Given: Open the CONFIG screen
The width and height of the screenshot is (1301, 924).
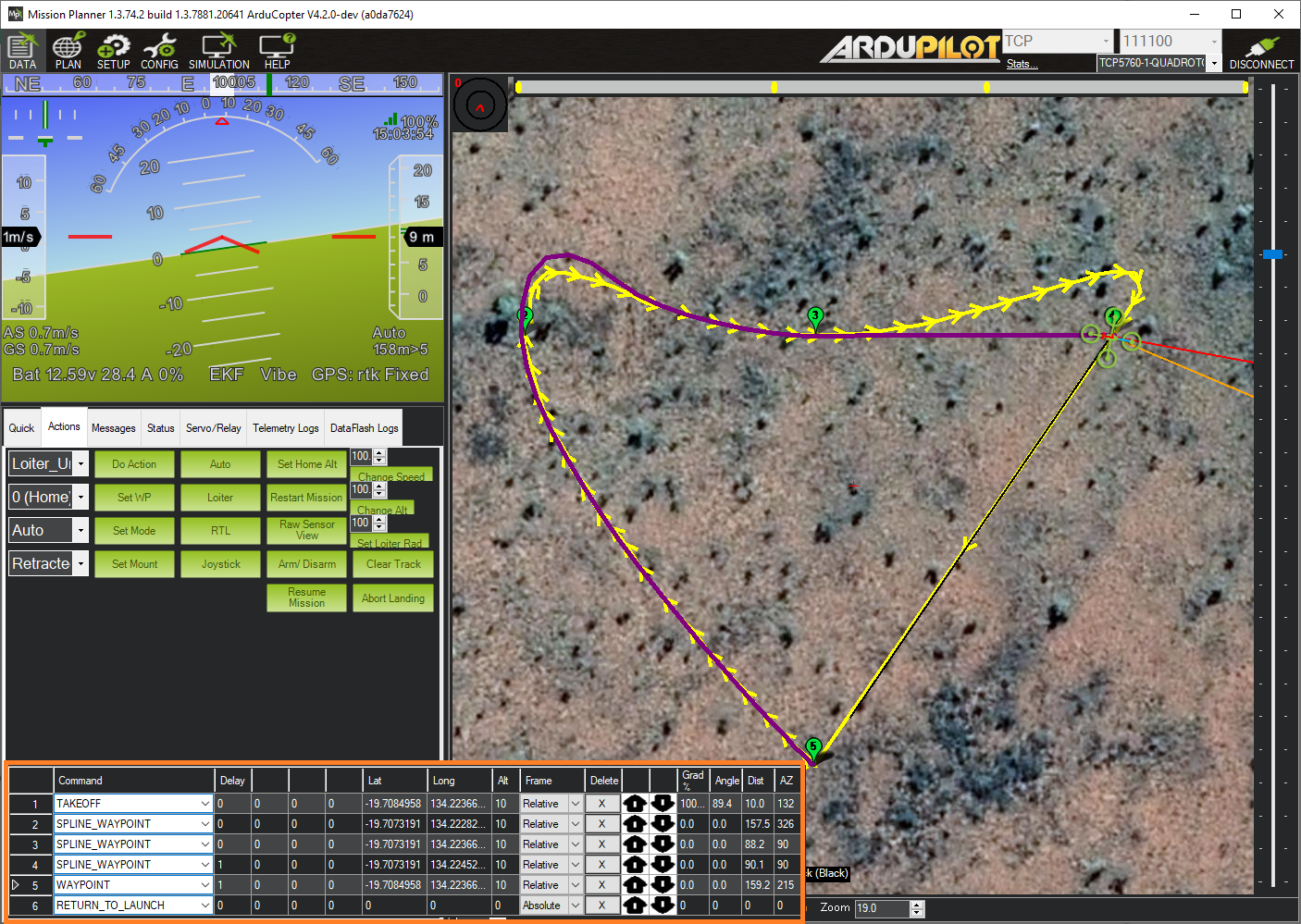Looking at the screenshot, I should pyautogui.click(x=159, y=51).
